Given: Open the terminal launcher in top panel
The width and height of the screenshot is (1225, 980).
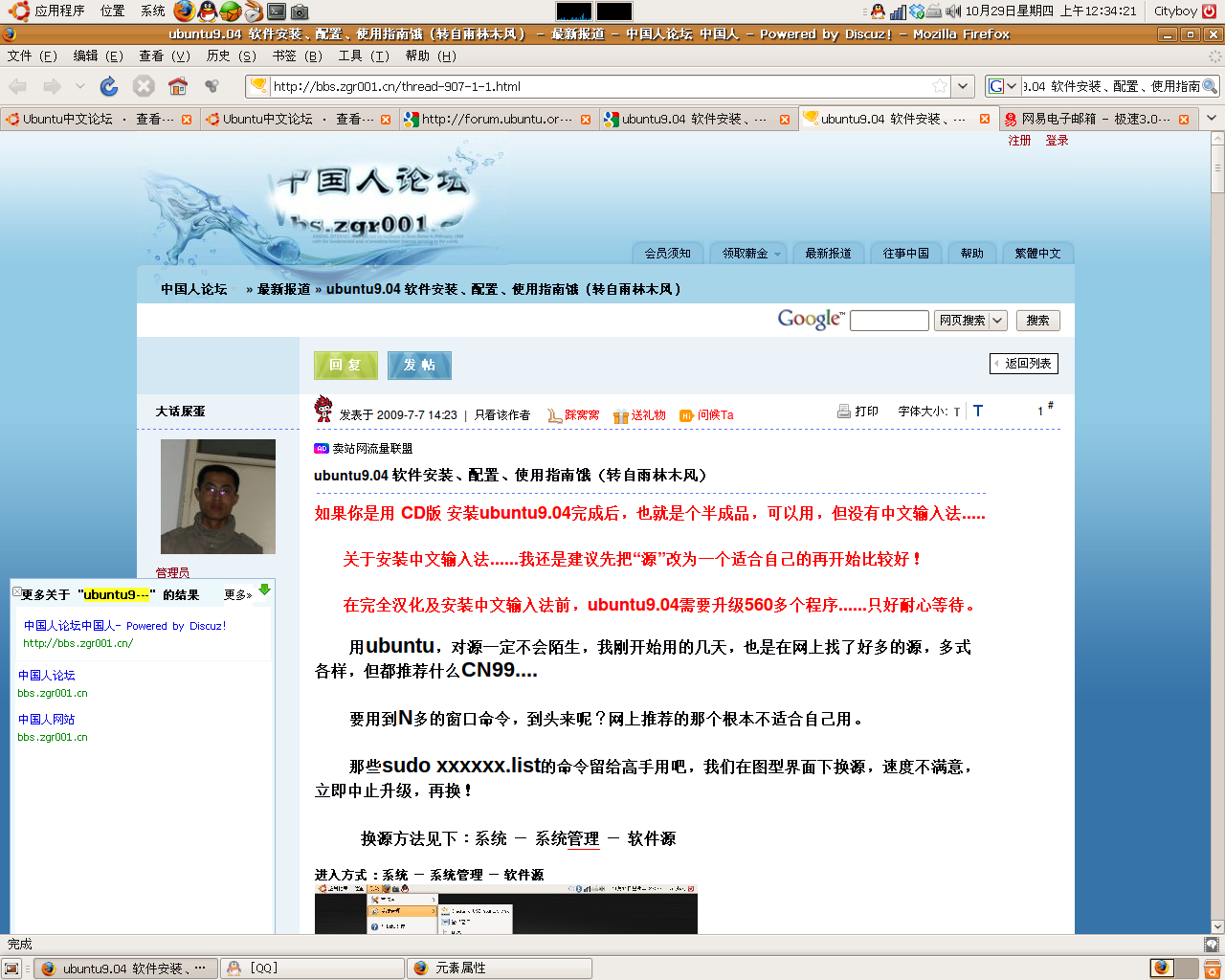Looking at the screenshot, I should [x=277, y=11].
